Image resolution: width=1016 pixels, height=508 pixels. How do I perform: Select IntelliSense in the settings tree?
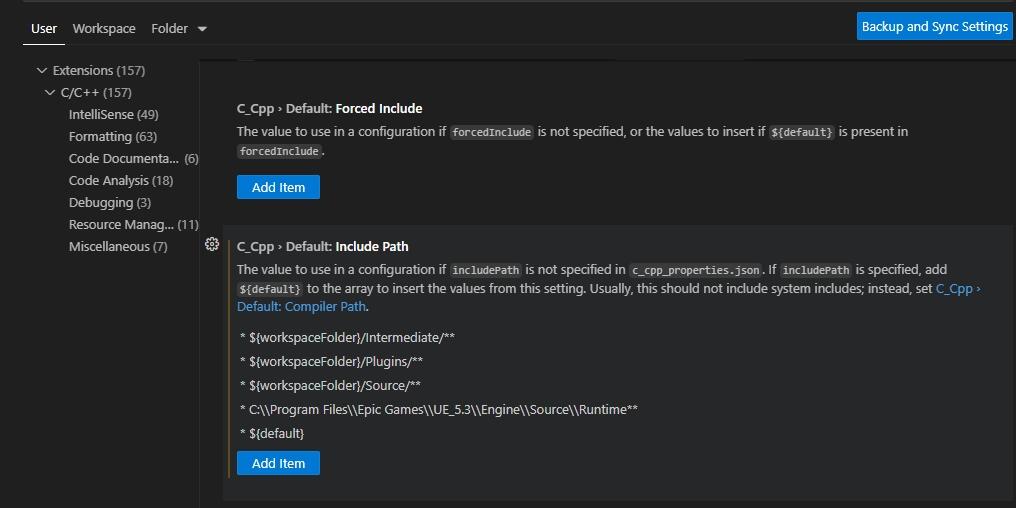pyautogui.click(x=113, y=115)
